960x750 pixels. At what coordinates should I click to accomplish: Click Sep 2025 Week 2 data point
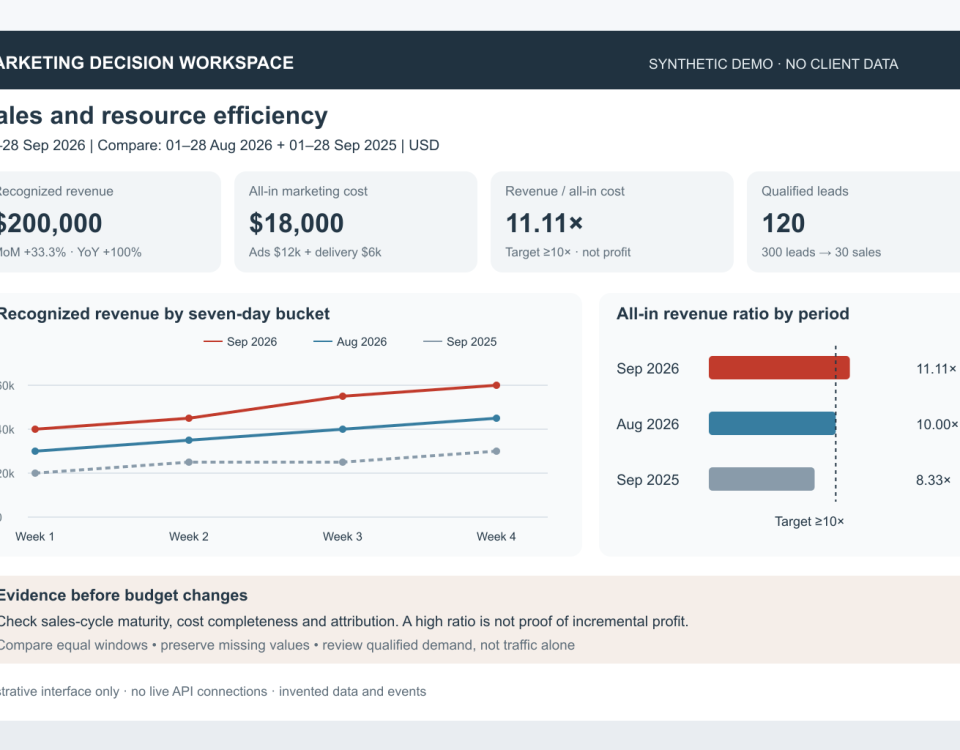click(189, 462)
